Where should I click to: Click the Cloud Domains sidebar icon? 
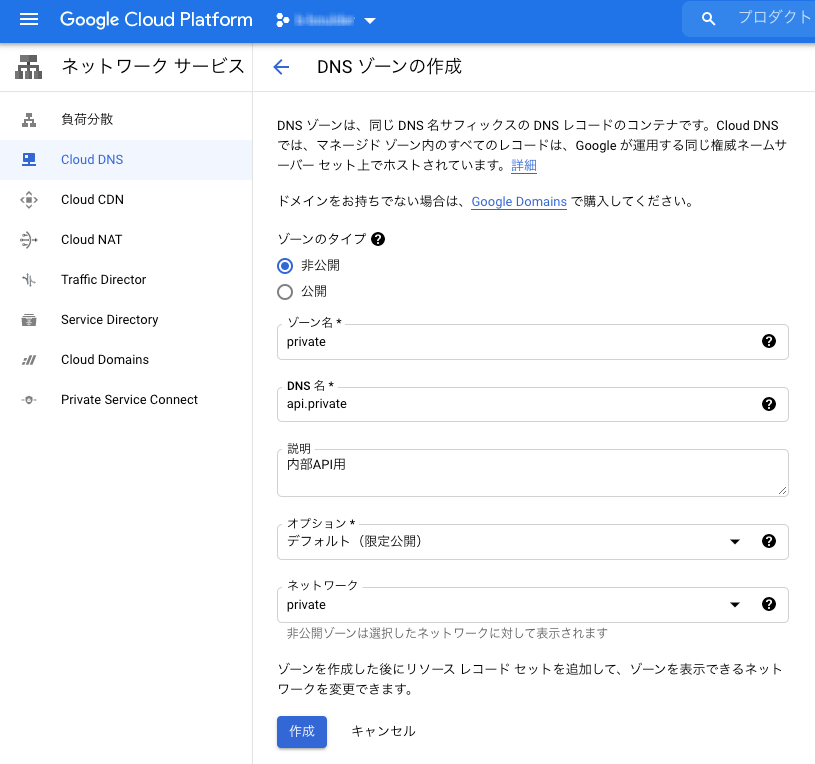coord(29,360)
